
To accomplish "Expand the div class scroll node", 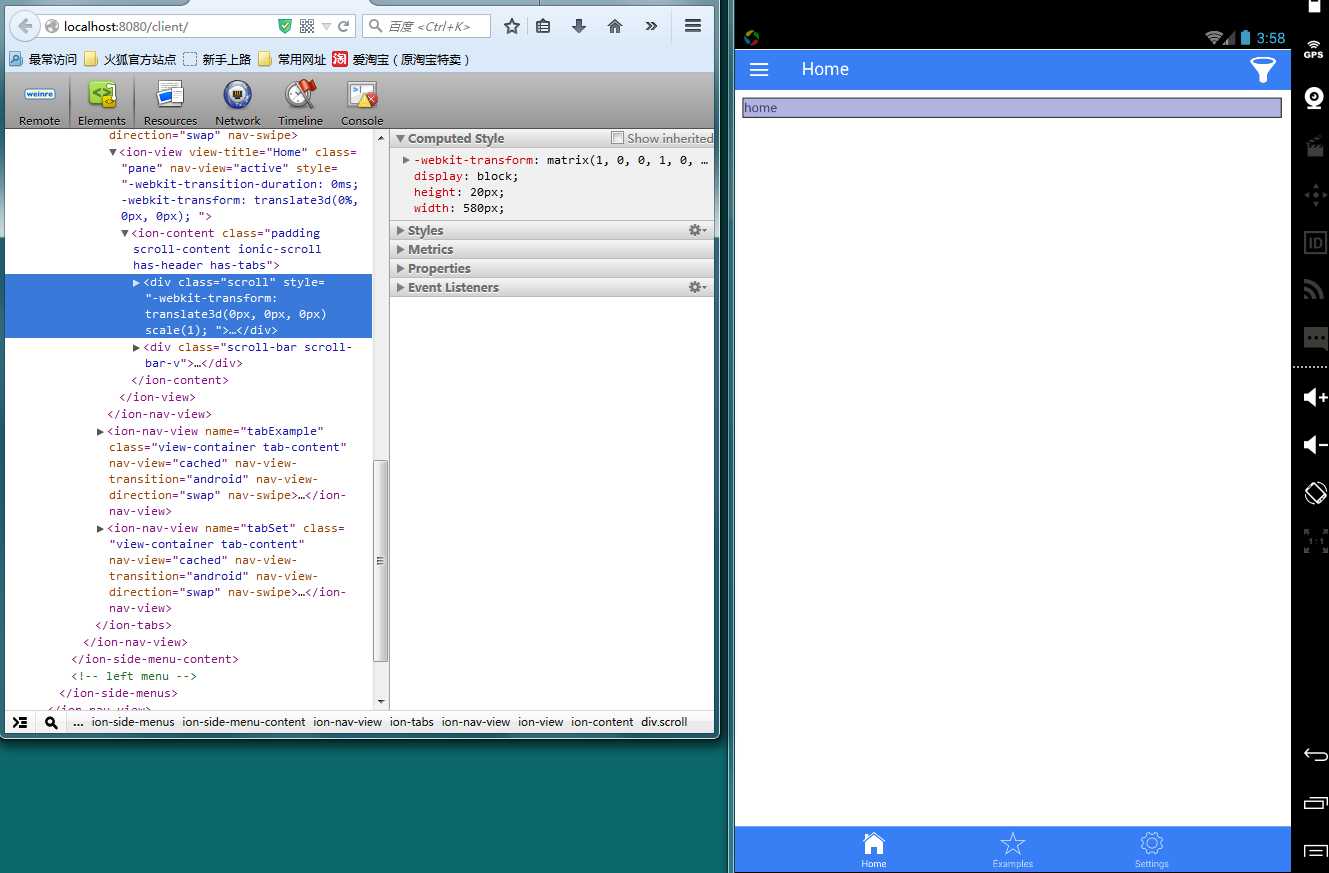I will (x=137, y=283).
